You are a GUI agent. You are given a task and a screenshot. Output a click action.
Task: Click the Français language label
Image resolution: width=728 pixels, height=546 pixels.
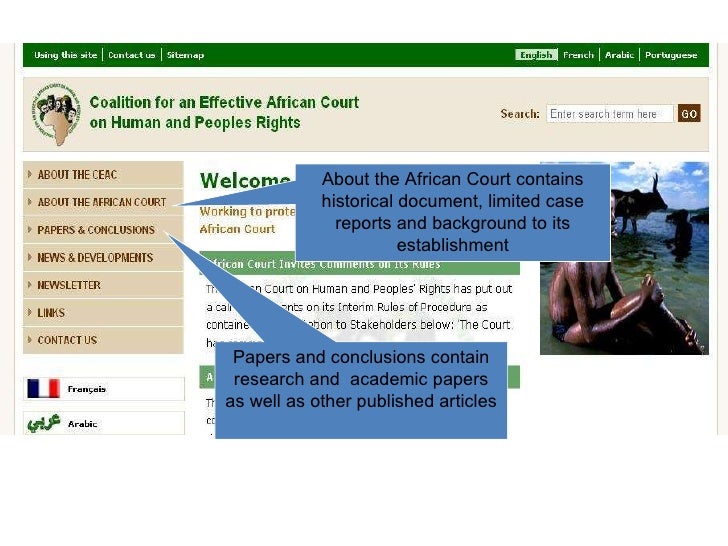click(x=87, y=389)
